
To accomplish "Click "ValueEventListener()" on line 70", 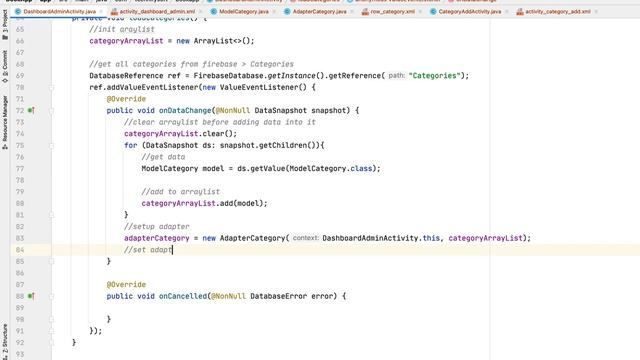I will coord(263,87).
